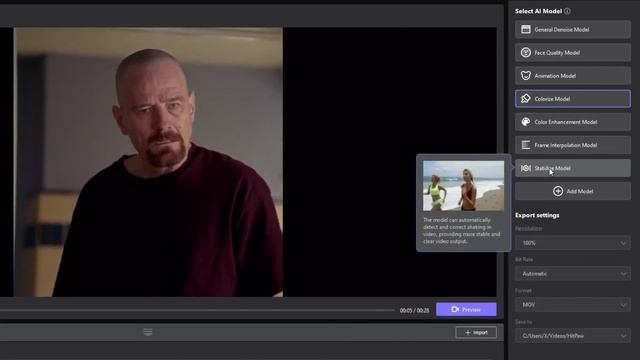Click the plus icon in Add Model
Image resolution: width=640 pixels, height=360 pixels.
558,191
